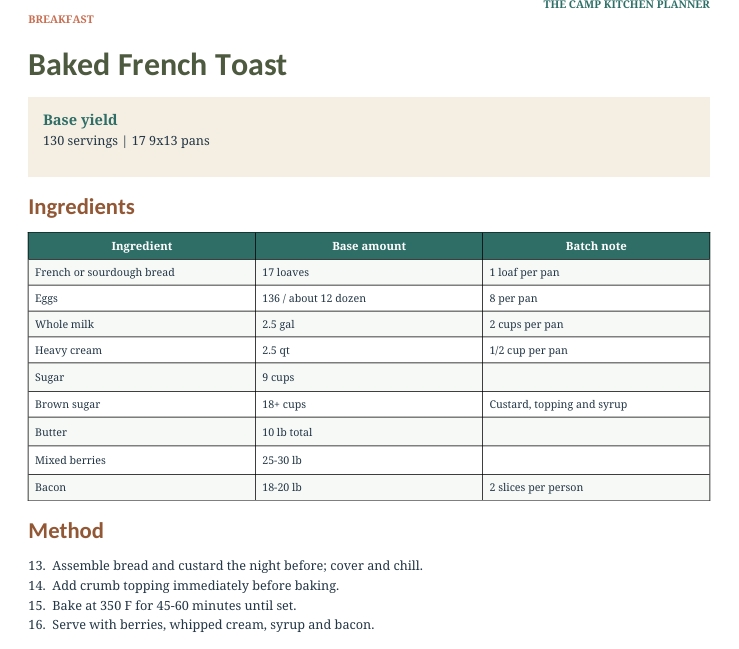This screenshot has height=649, width=739.
Task: Select the 130 servings yield line
Action: point(126,141)
